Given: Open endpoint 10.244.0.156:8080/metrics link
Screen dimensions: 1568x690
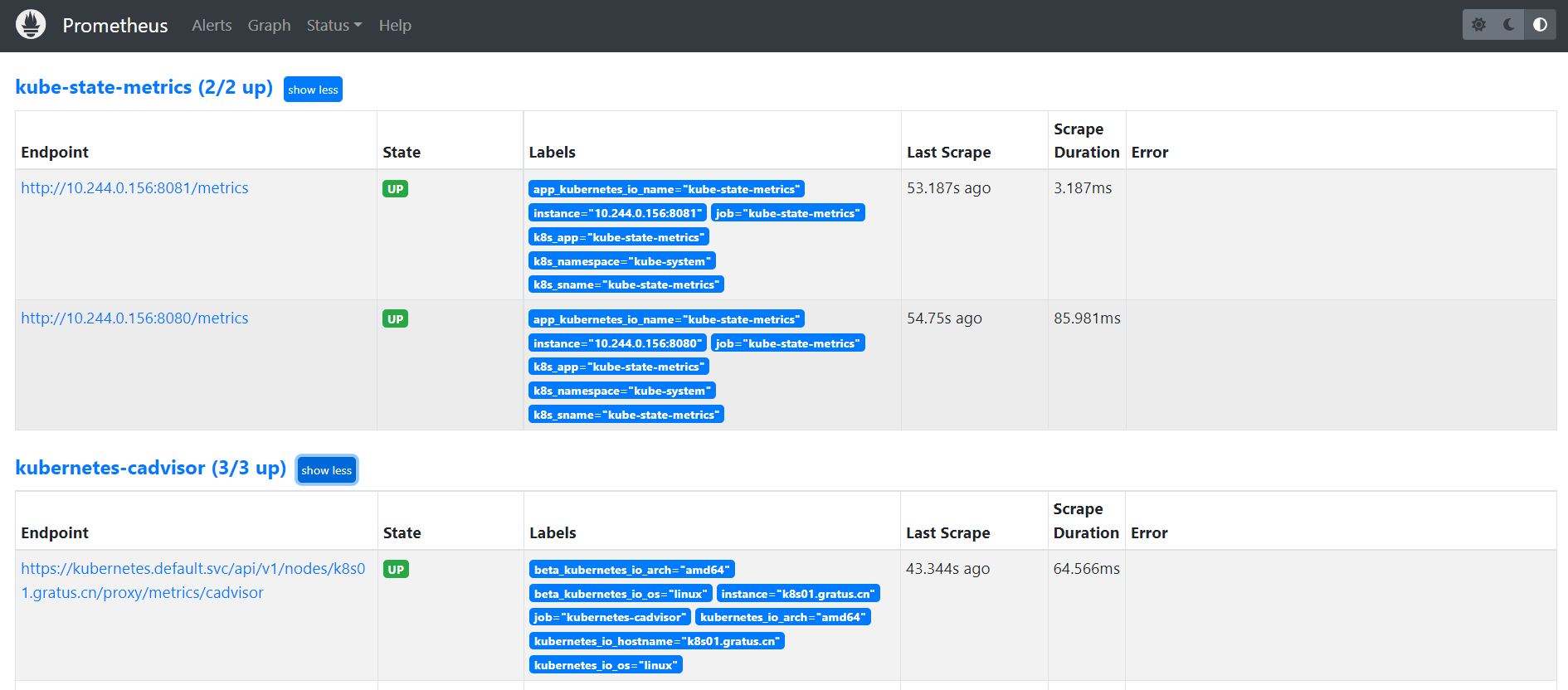Looking at the screenshot, I should click(134, 318).
